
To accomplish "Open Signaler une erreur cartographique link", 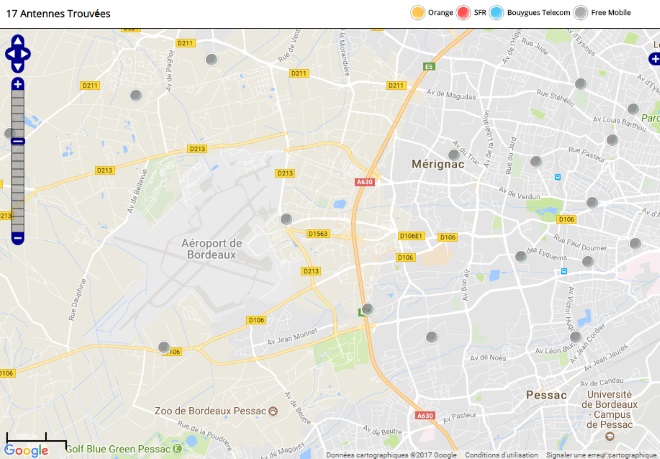I will click(x=603, y=455).
